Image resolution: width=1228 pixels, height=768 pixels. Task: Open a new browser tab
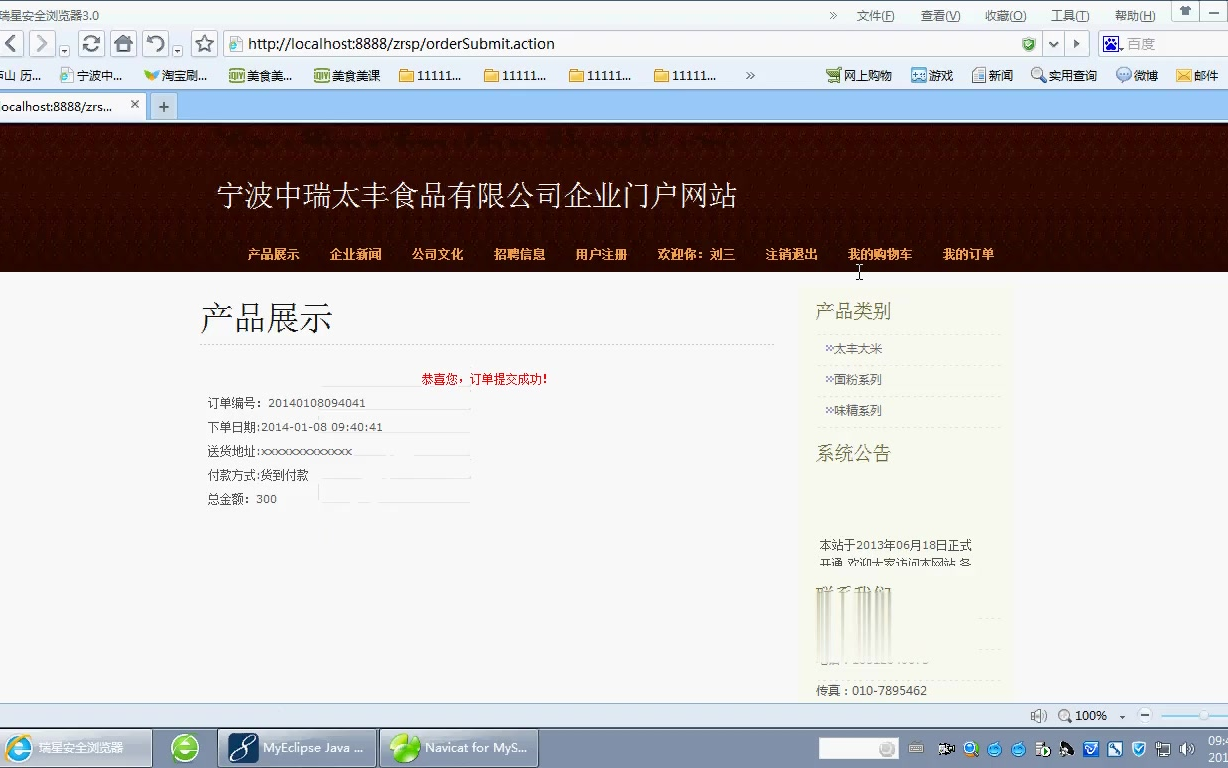click(x=163, y=104)
